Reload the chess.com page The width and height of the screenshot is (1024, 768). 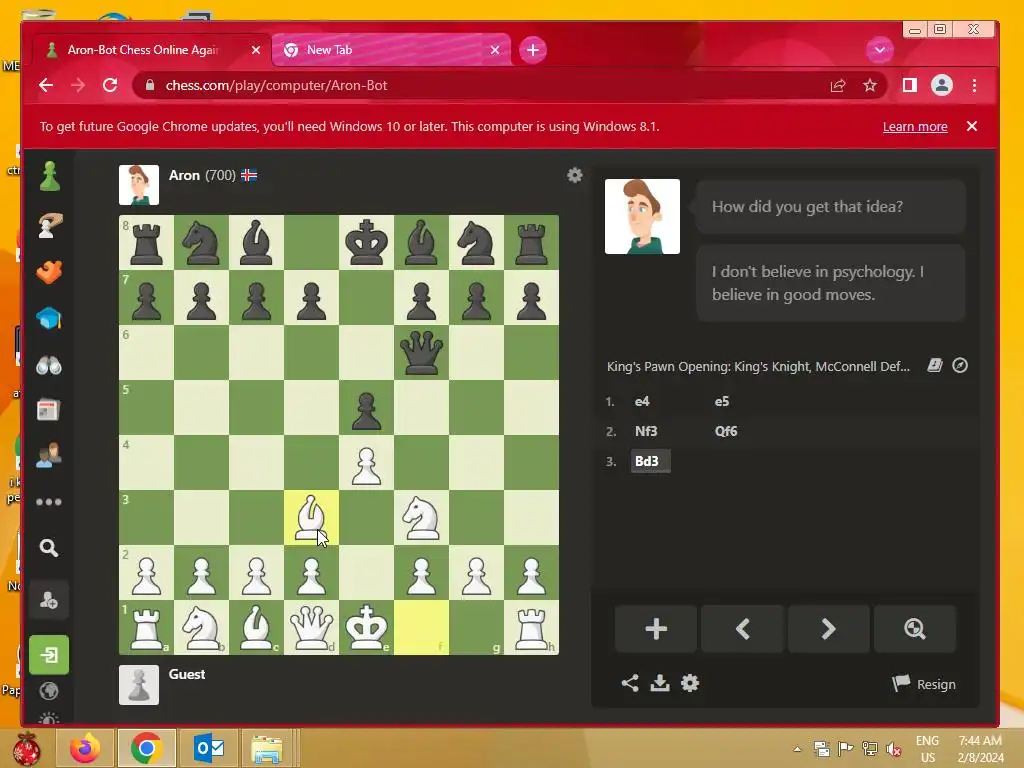click(110, 85)
